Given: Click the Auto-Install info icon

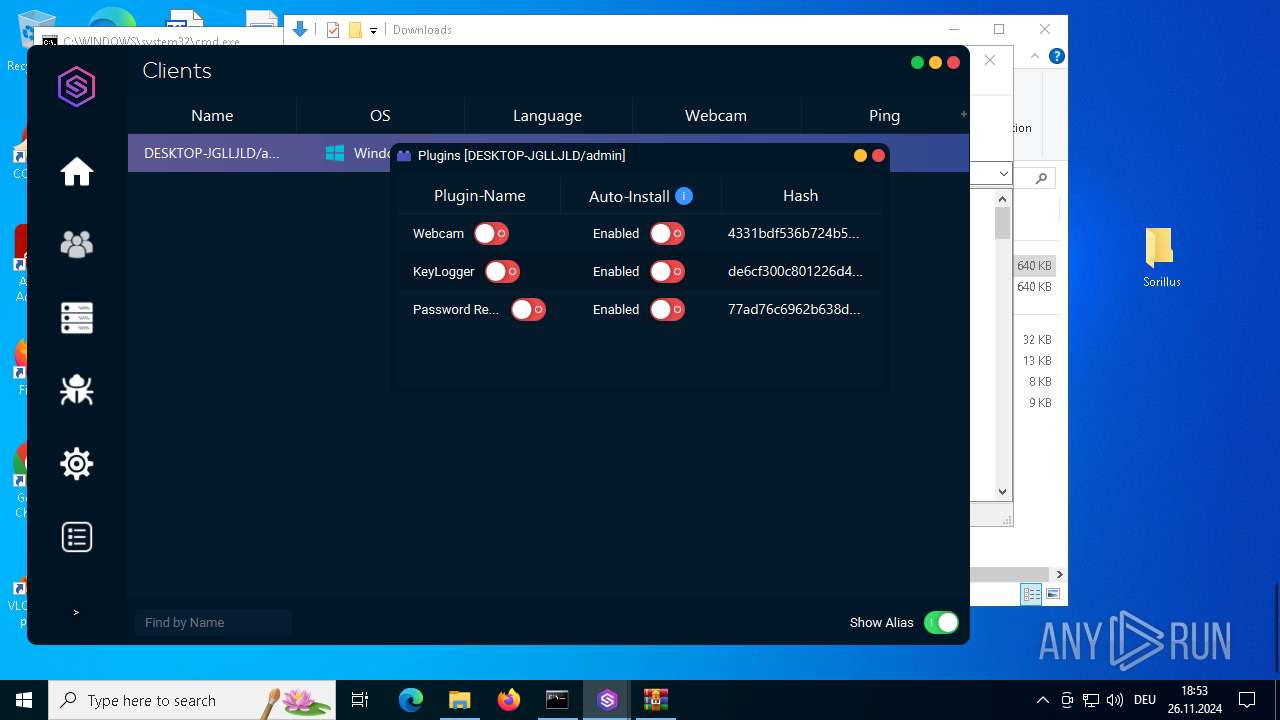Looking at the screenshot, I should point(684,196).
